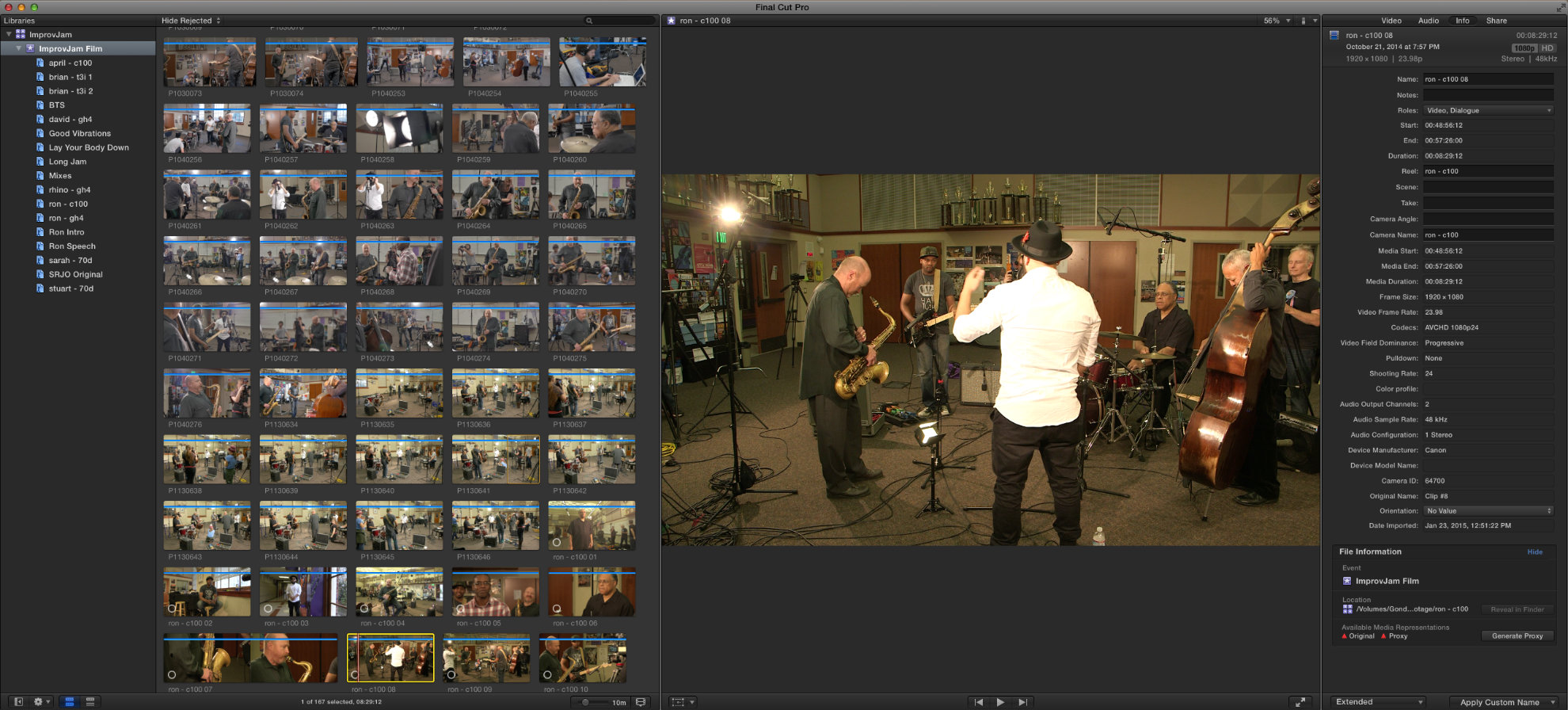Image resolution: width=1568 pixels, height=710 pixels.
Task: Jump to the next frame/edit button
Action: coord(1022,702)
